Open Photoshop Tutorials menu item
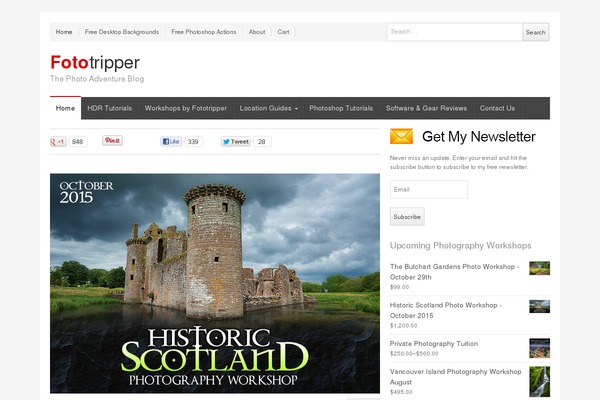The width and height of the screenshot is (600, 400). (341, 108)
